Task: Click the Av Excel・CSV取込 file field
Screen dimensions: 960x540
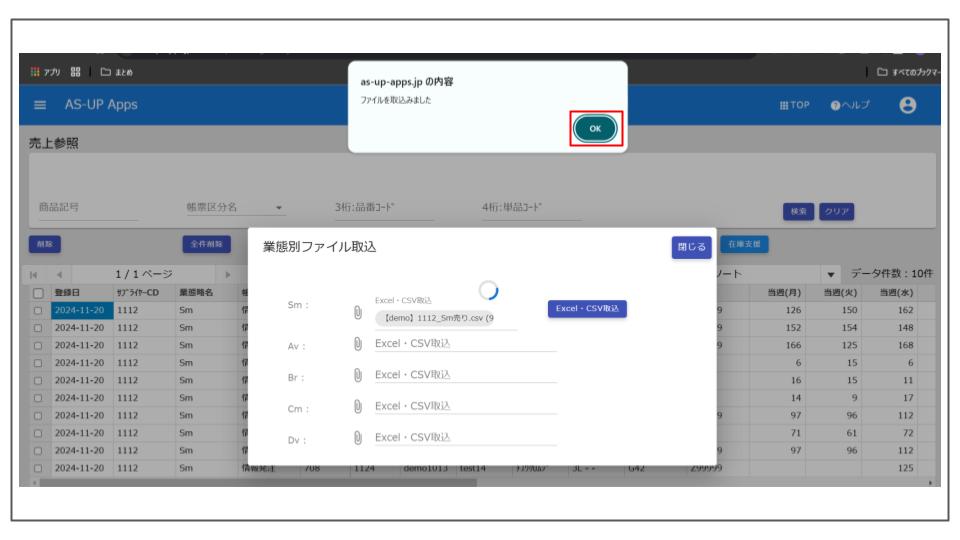Action: coord(464,346)
